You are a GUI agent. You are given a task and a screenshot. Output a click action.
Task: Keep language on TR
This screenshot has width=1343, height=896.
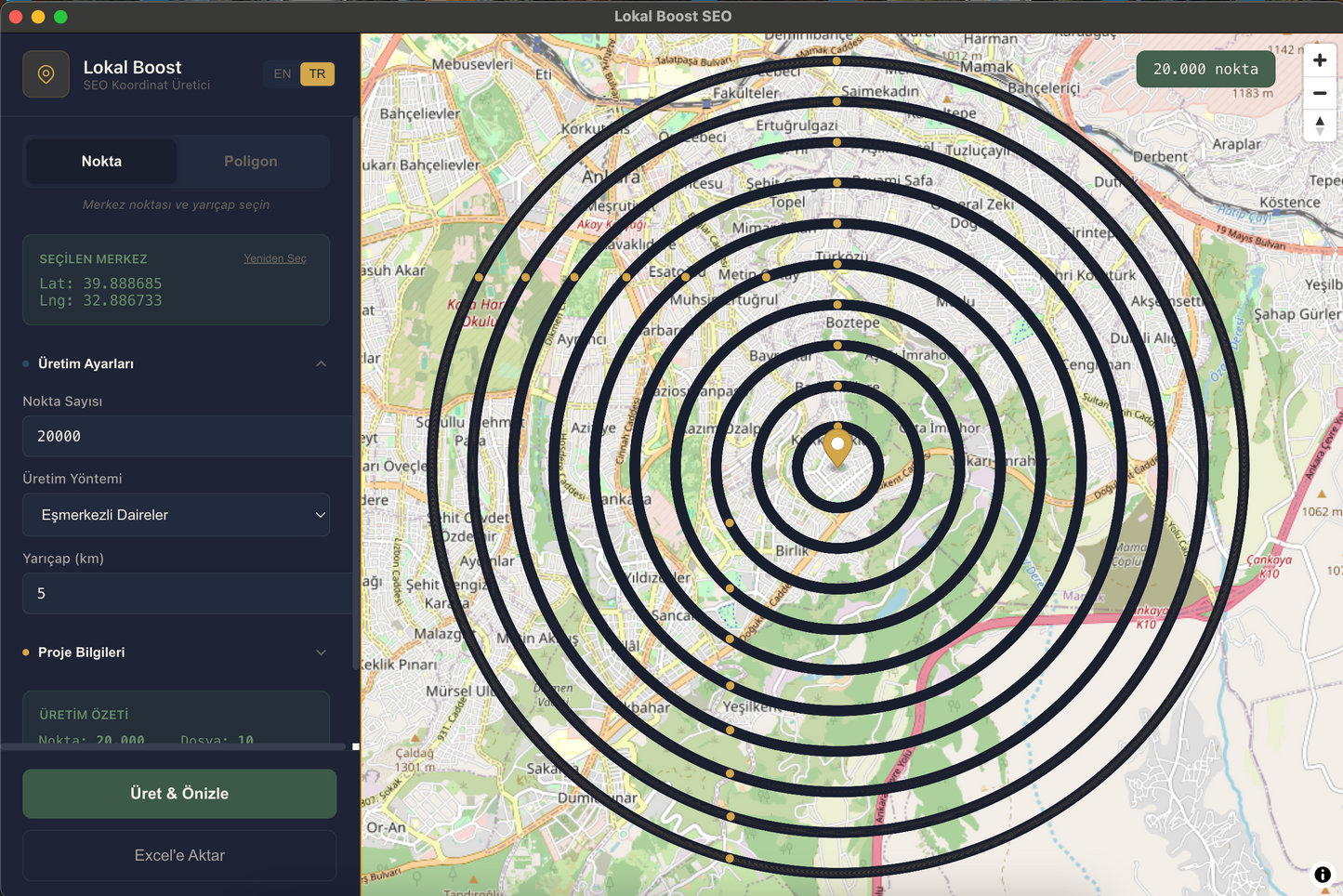pyautogui.click(x=318, y=73)
